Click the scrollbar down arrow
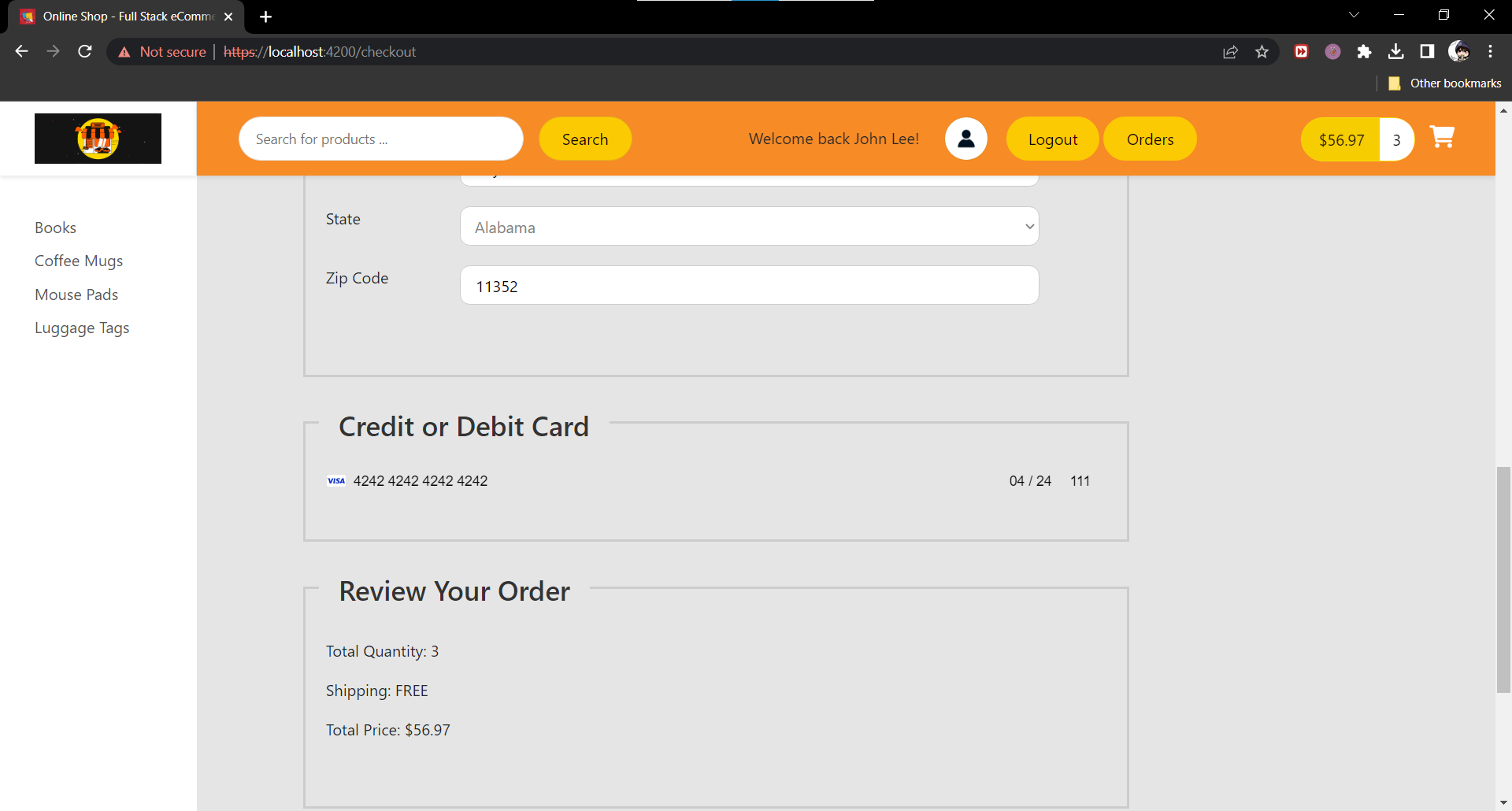Image resolution: width=1512 pixels, height=811 pixels. point(1503,803)
